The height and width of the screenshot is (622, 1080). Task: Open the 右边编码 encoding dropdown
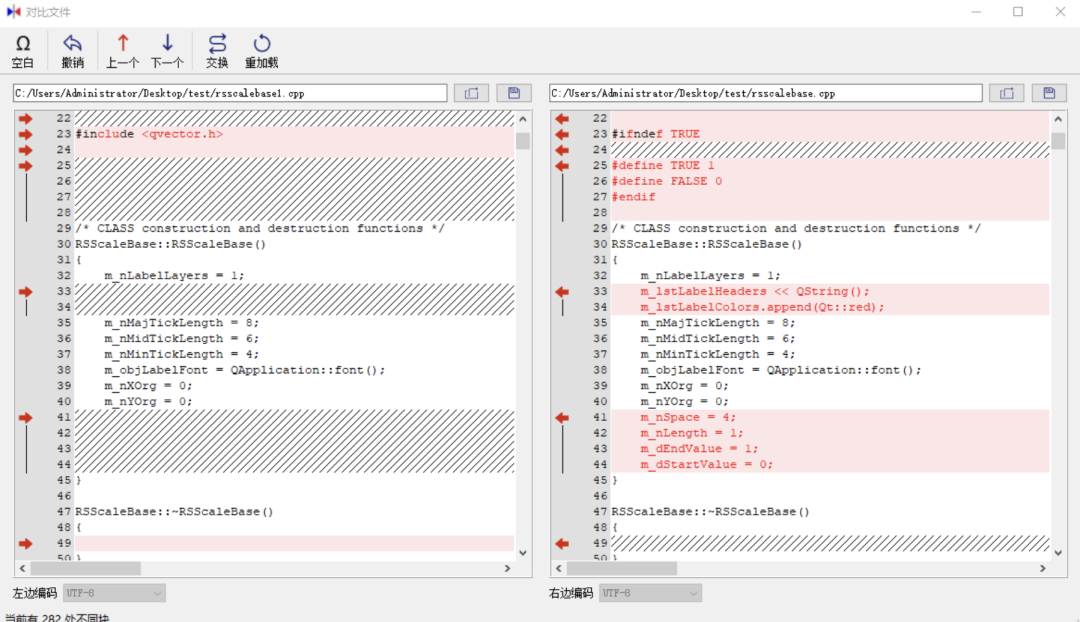click(650, 593)
